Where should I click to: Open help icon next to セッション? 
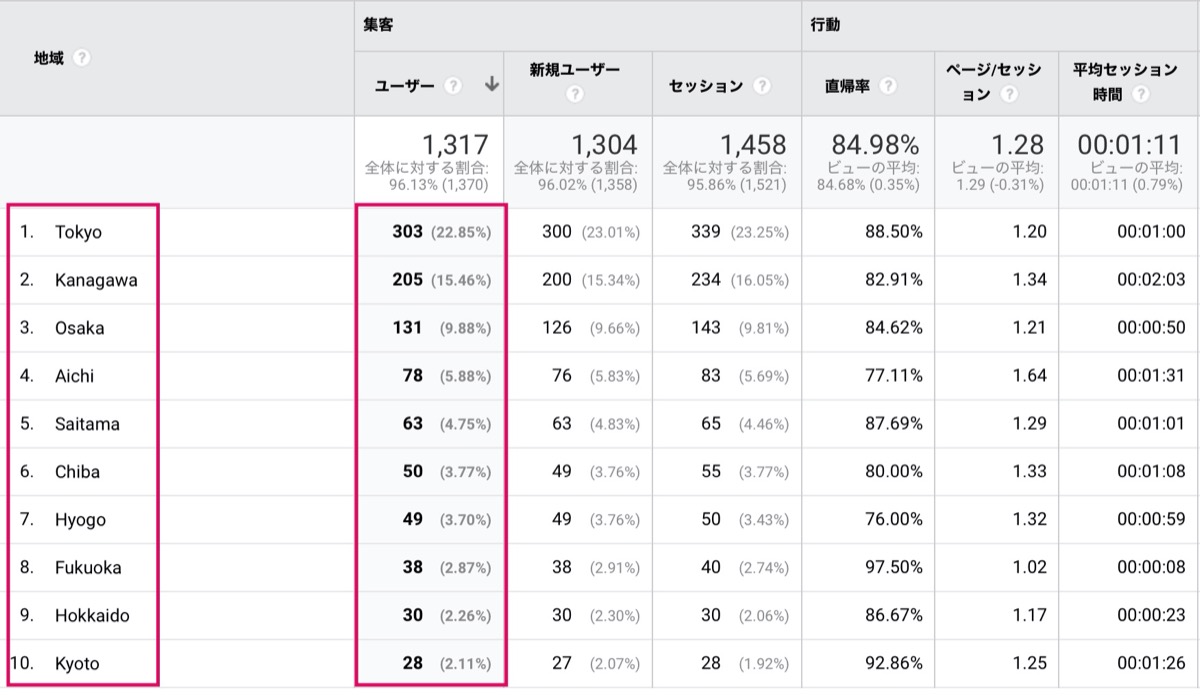click(762, 86)
